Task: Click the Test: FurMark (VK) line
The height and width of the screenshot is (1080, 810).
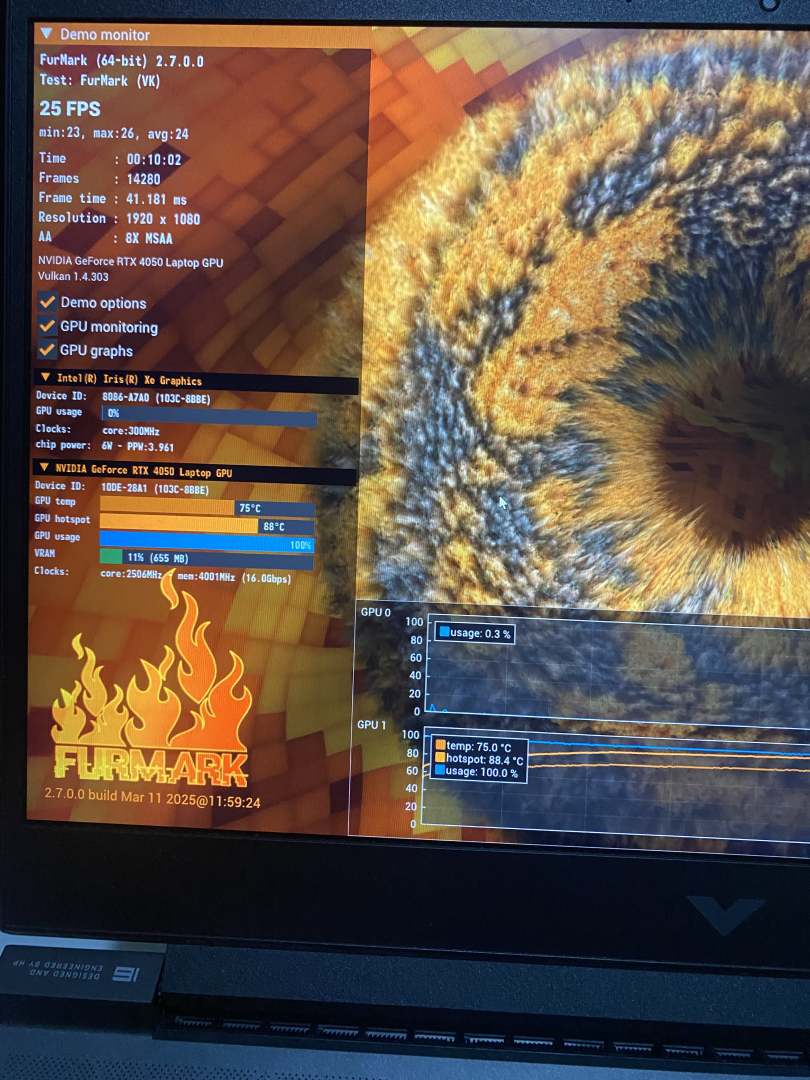Action: [x=100, y=81]
